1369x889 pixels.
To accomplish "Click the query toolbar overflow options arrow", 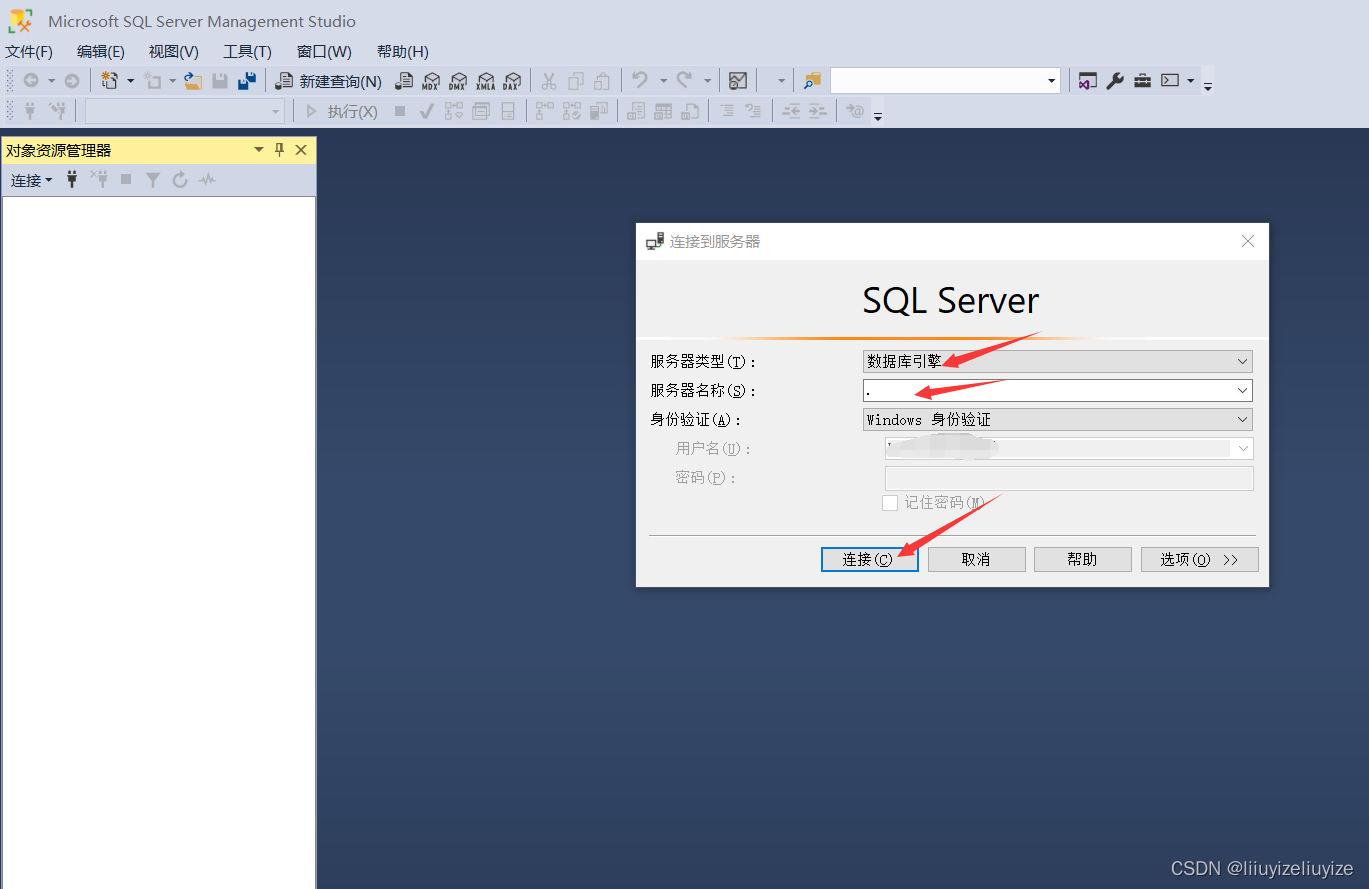I will pyautogui.click(x=878, y=117).
